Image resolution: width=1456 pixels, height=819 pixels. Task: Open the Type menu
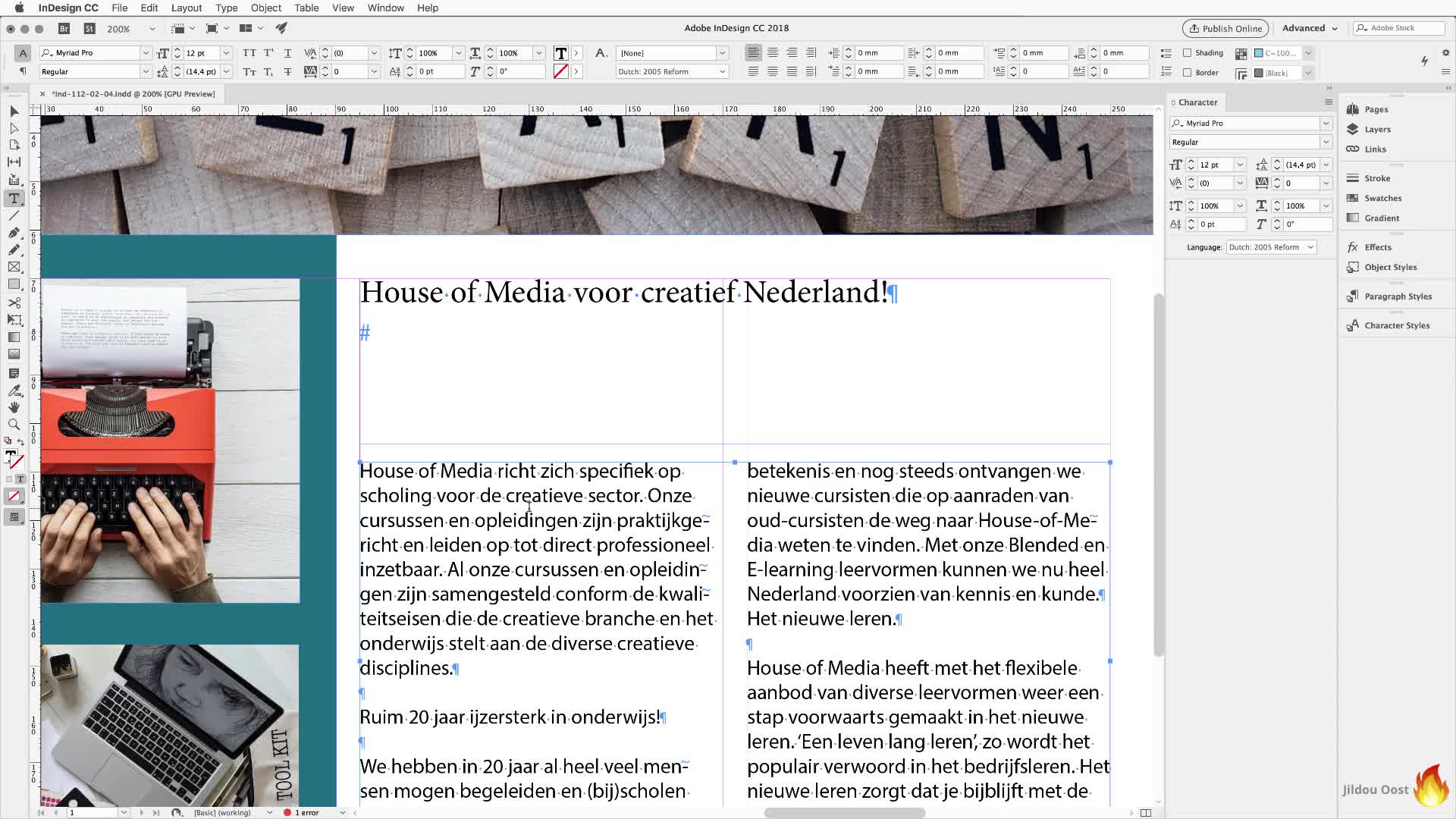[x=226, y=8]
